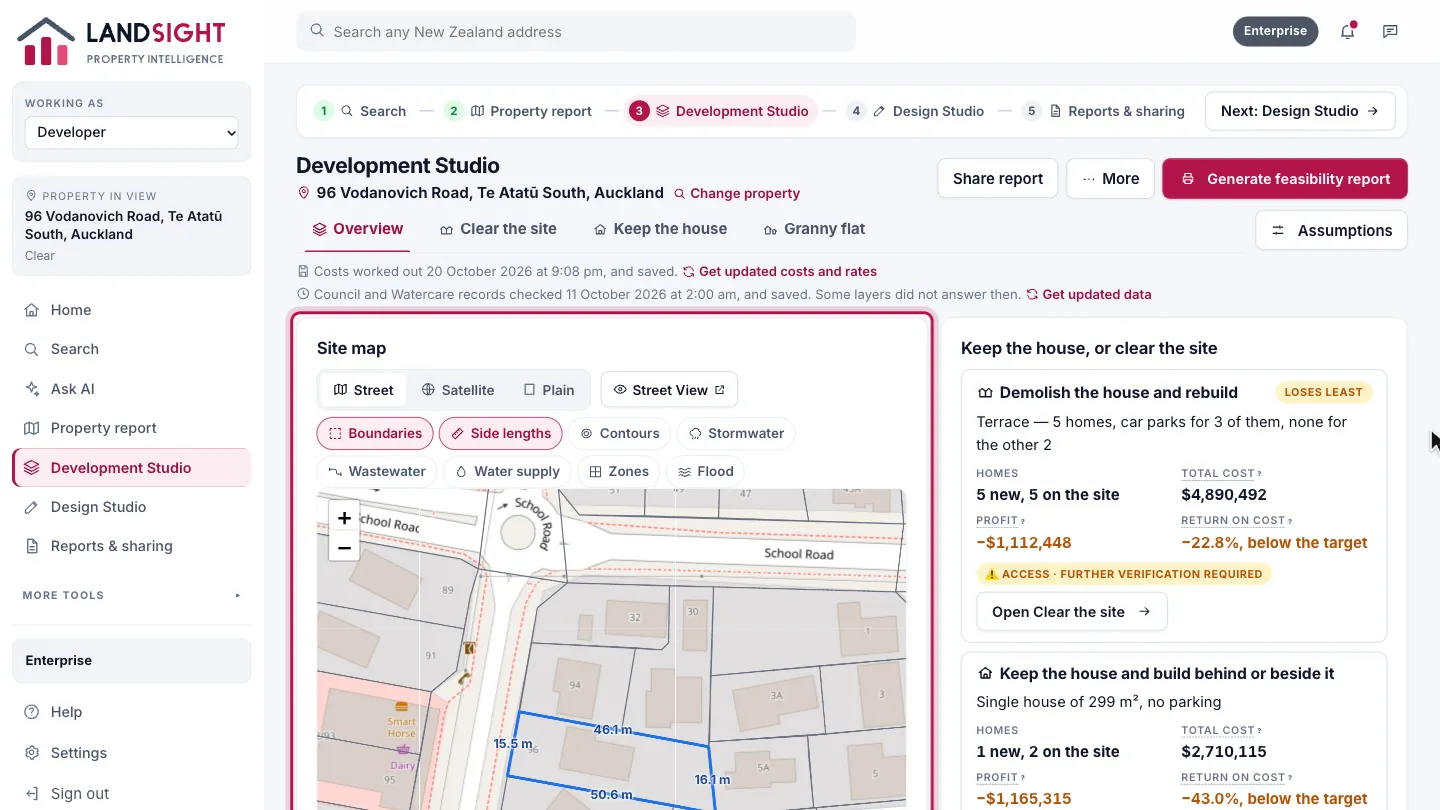1440x810 pixels.
Task: Open Settings in the sidebar
Action: point(131,753)
